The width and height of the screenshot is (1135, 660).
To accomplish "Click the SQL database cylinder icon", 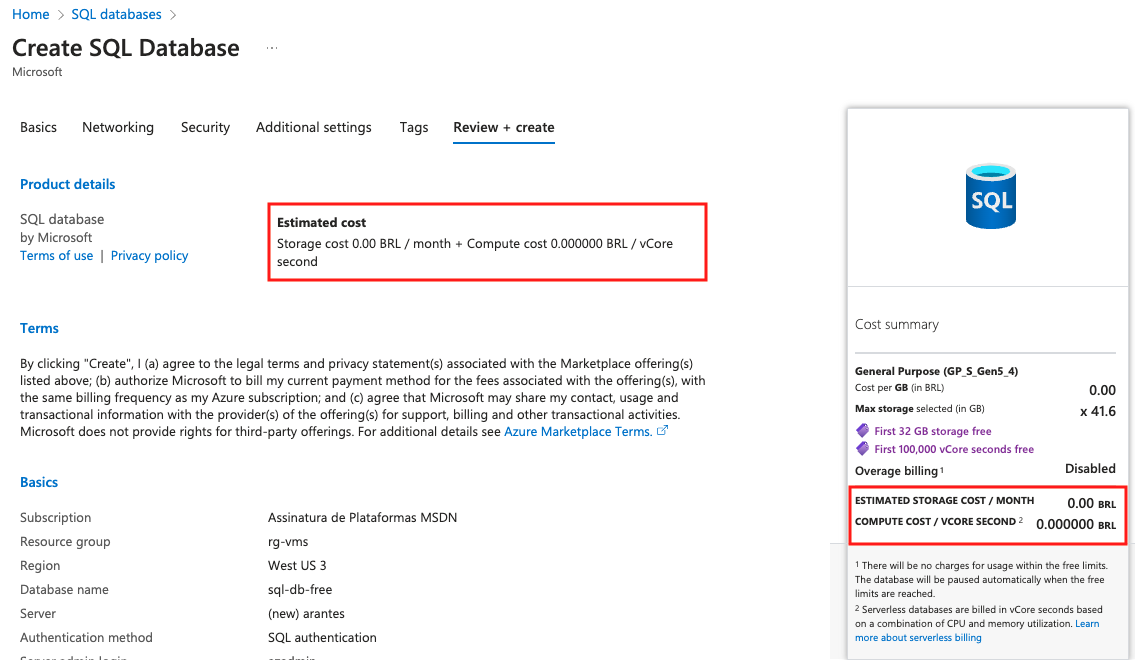I will [x=990, y=196].
